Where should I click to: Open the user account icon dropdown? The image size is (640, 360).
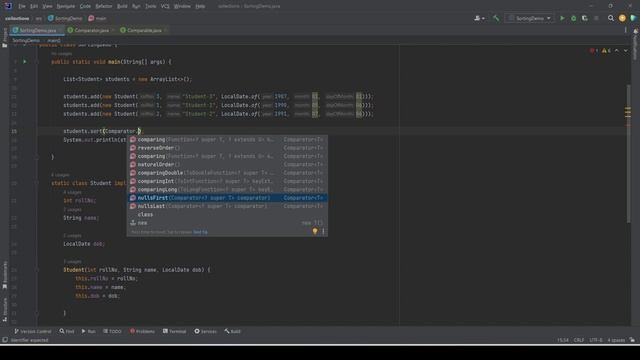(x=480, y=18)
